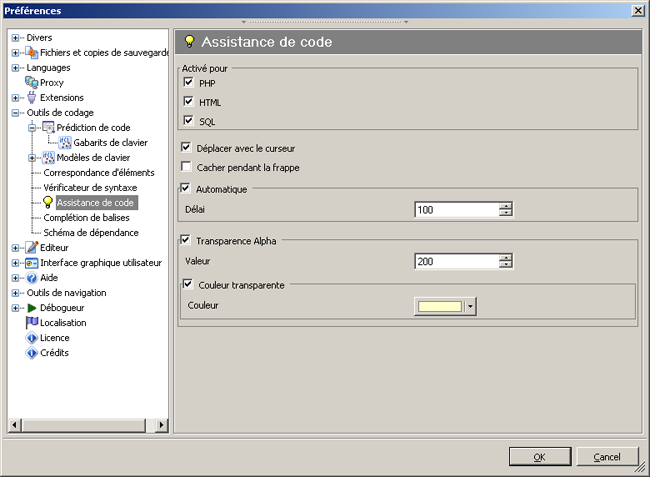Enable Cacher pendant la frappe
Screen dimensions: 650x477
(x=186, y=167)
